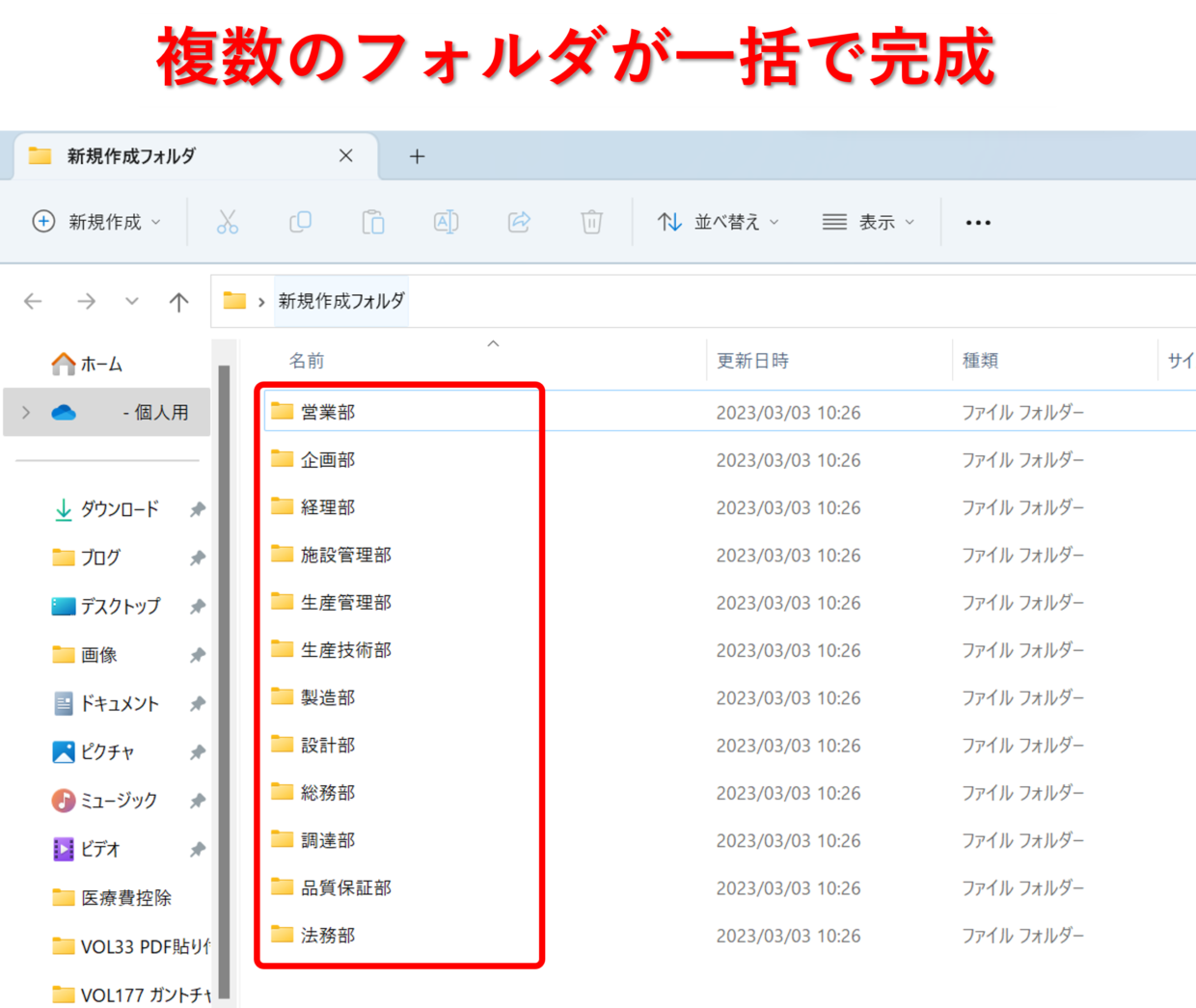The width and height of the screenshot is (1196, 1008).
Task: Click the folder icon in address bar
Action: pos(234,301)
